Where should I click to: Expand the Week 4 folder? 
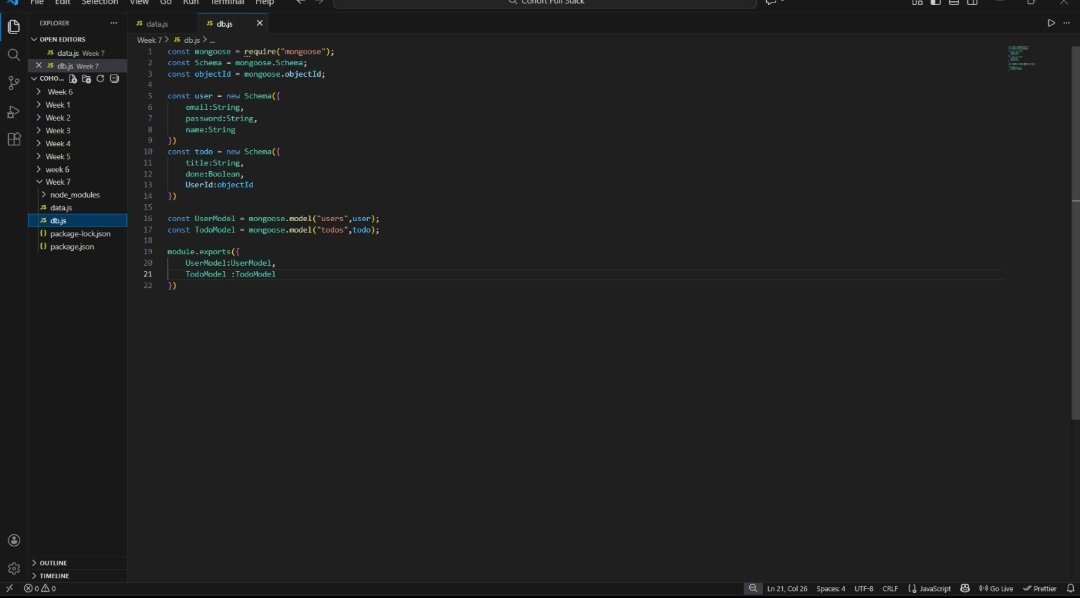(x=57, y=144)
